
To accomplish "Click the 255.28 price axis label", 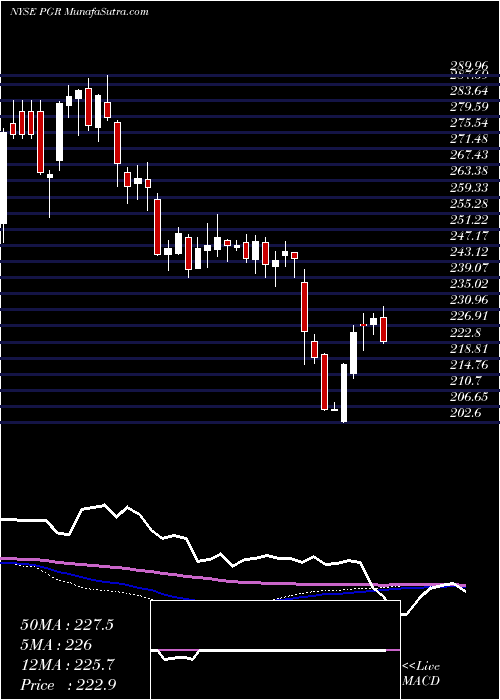I will click(x=469, y=204).
